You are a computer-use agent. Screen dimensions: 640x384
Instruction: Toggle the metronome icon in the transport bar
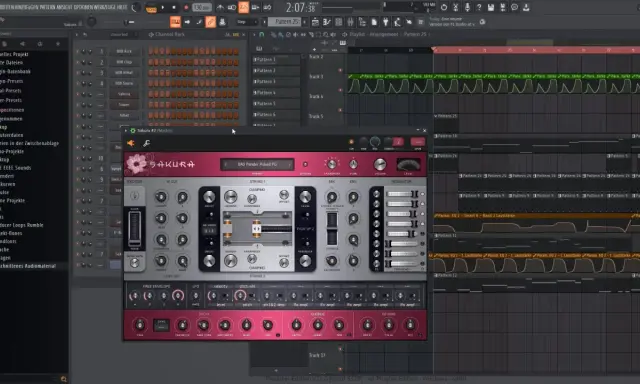tap(220, 7)
